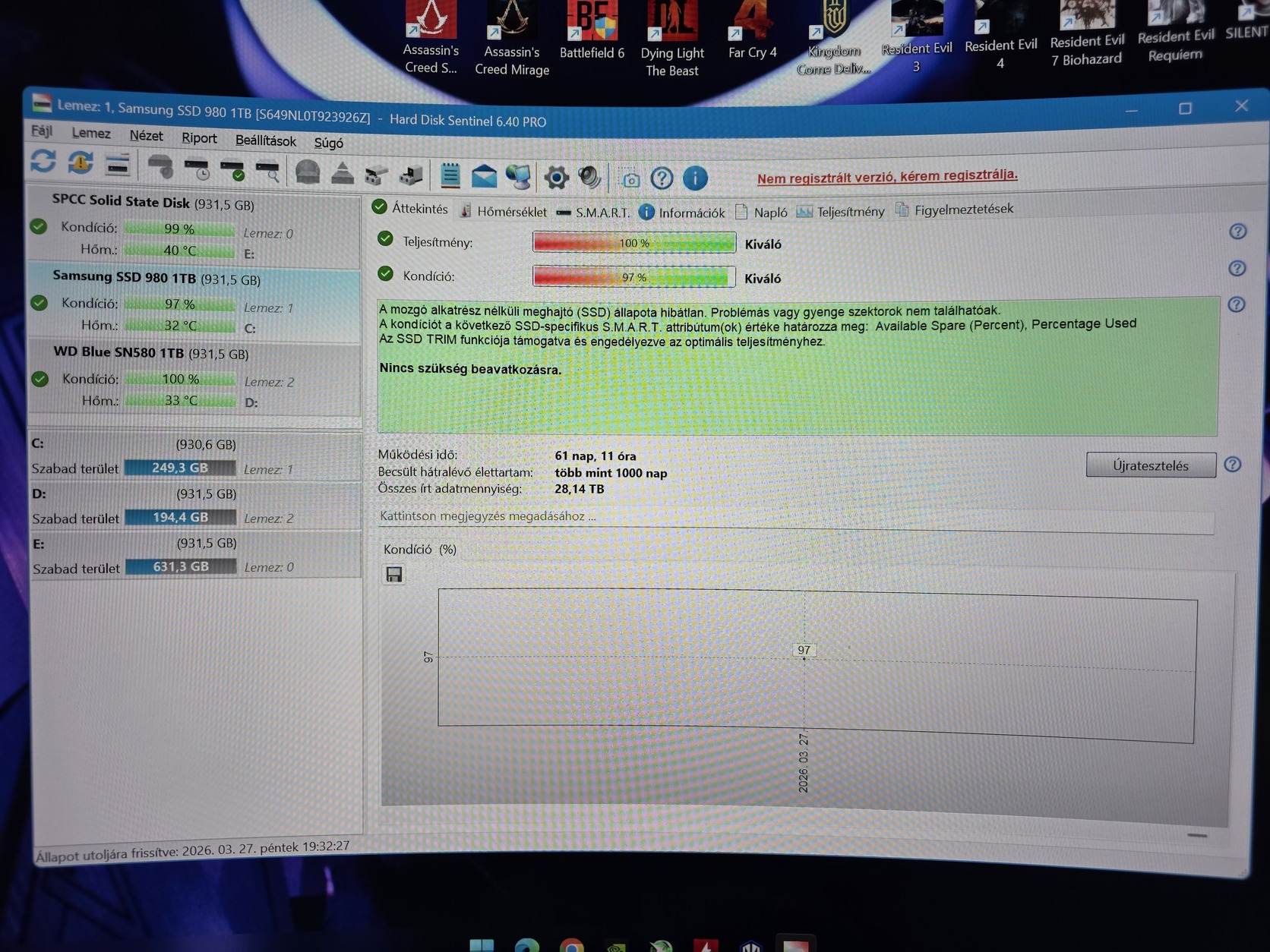Open the Resident Evil 7 Biohazard shortcut
The image size is (1270, 952).
(1087, 34)
